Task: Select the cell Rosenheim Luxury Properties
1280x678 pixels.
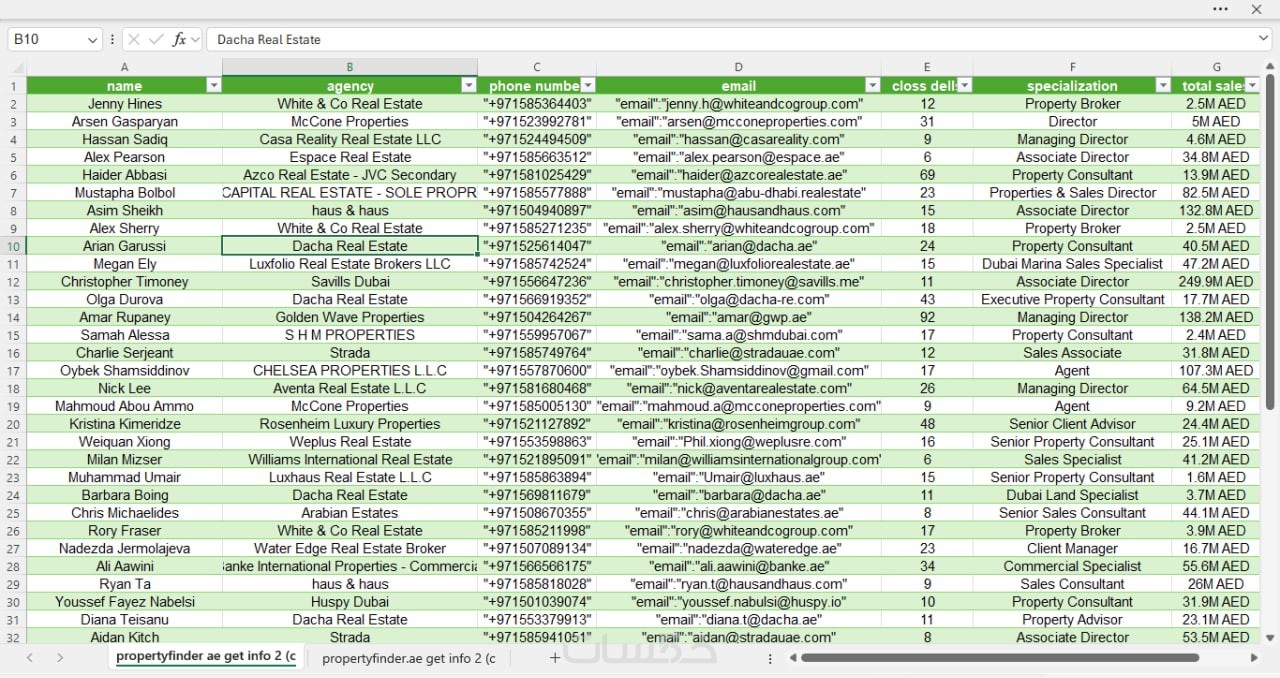Action: [350, 424]
